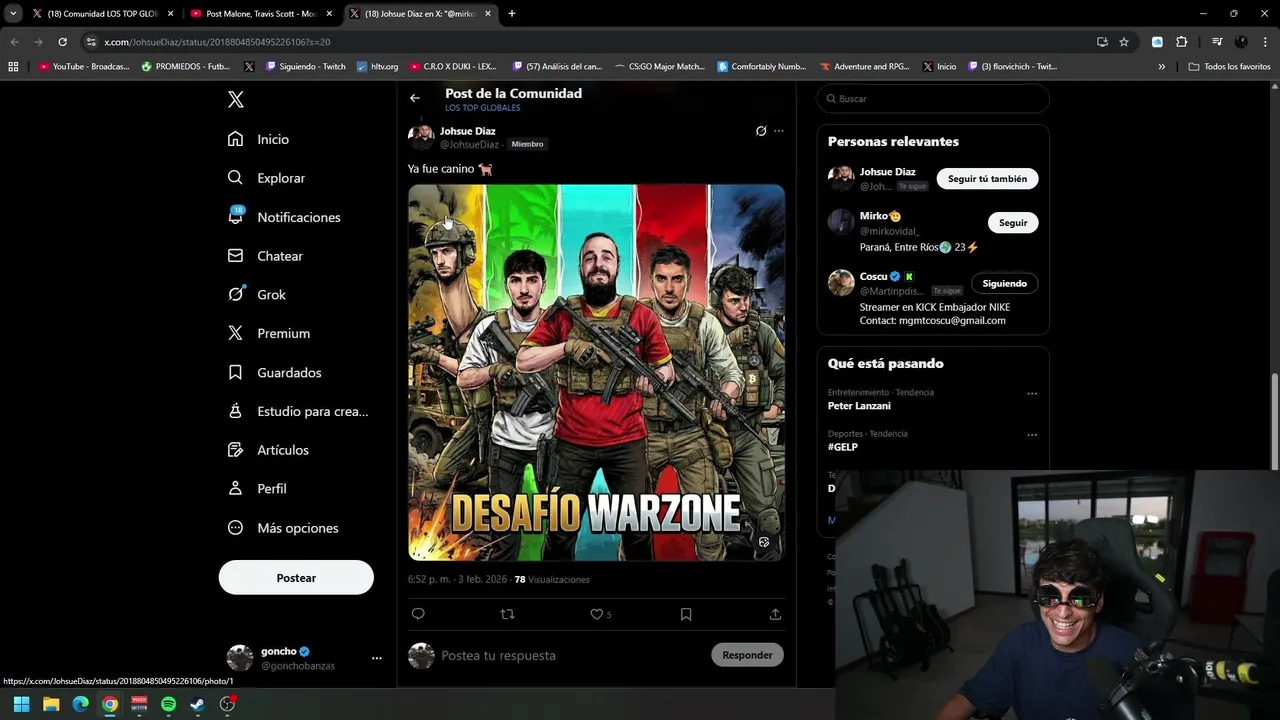
Task: Open Estudio para creadores
Action: click(298, 411)
